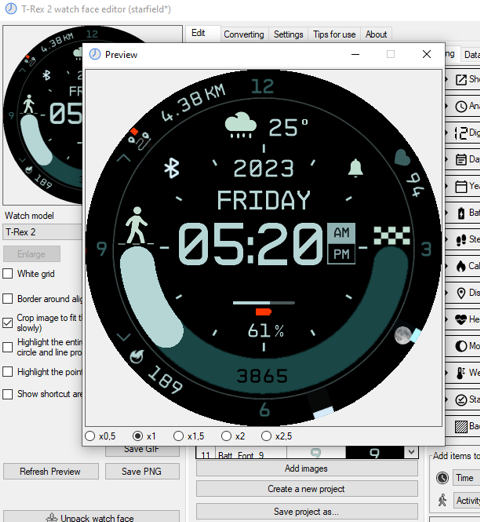
Task: Expand the Date section arrow
Action: [447, 160]
